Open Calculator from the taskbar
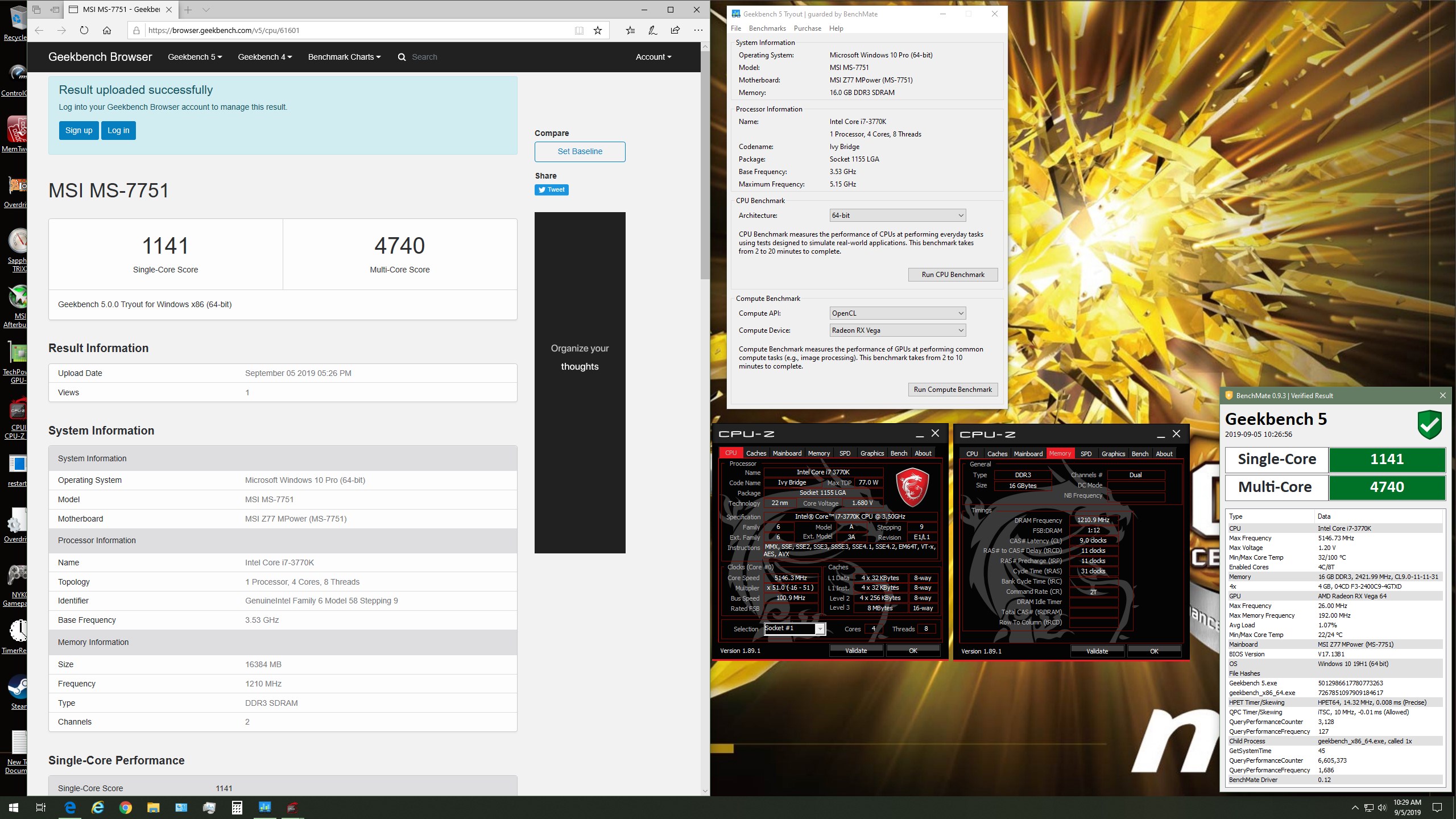This screenshot has height=819, width=1456. (237, 808)
